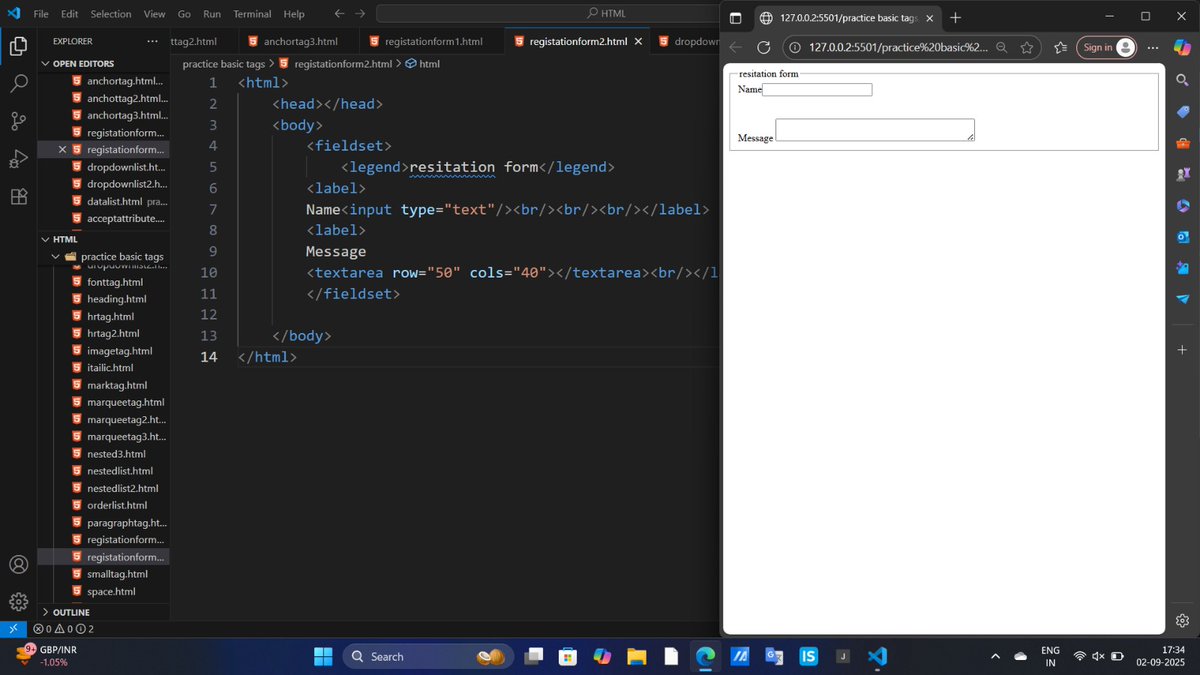The image size is (1200, 675).
Task: Open a new tab in Edge
Action: coord(955,18)
